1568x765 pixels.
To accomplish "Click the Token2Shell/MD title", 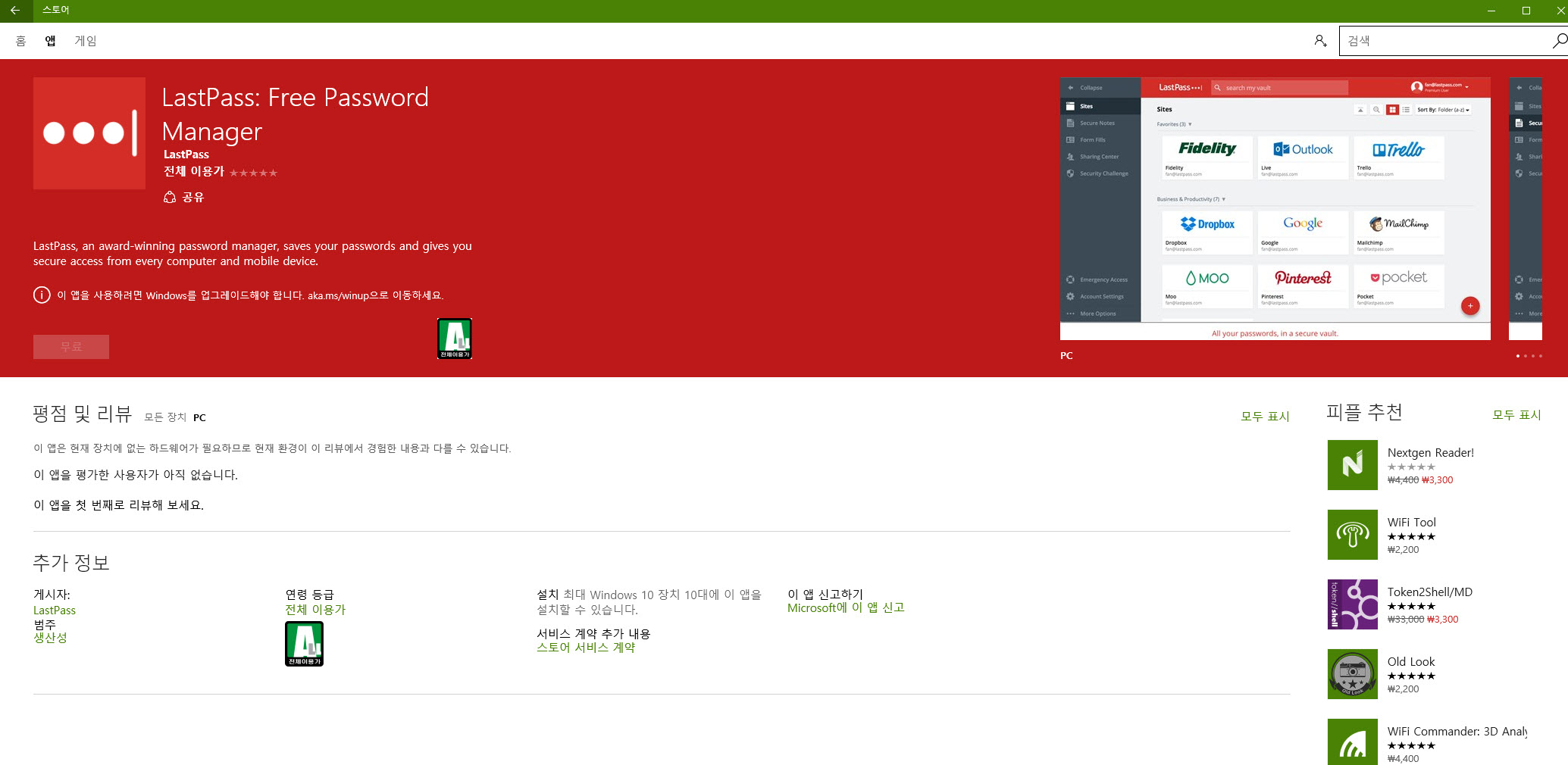I will pyautogui.click(x=1430, y=592).
